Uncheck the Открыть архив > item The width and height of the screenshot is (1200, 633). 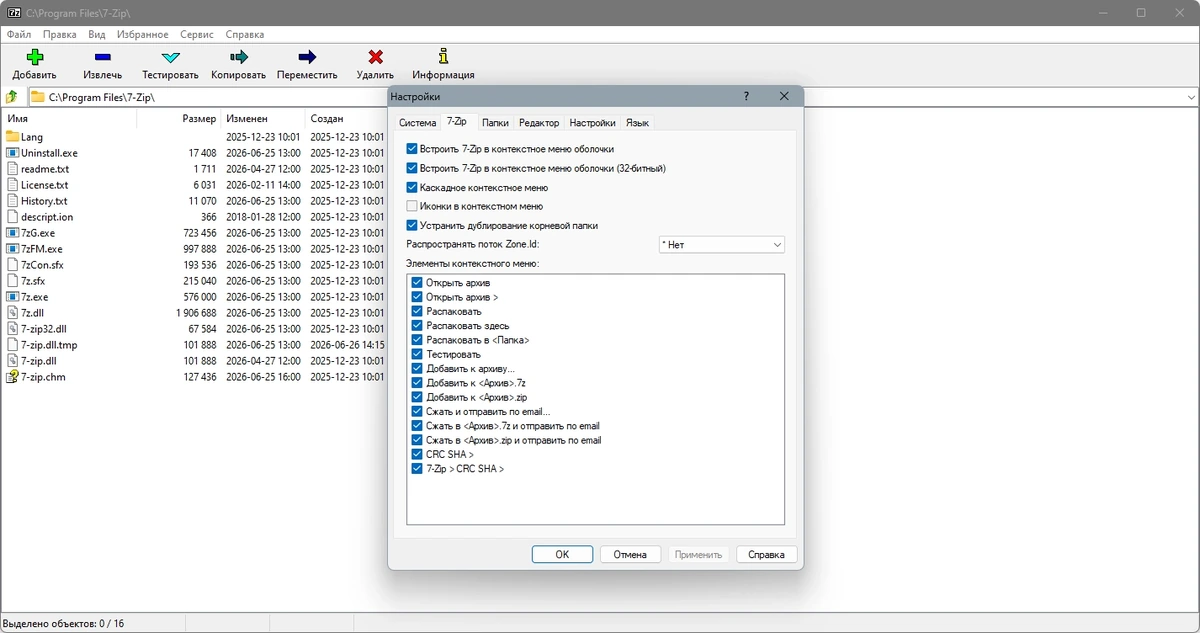(x=417, y=297)
